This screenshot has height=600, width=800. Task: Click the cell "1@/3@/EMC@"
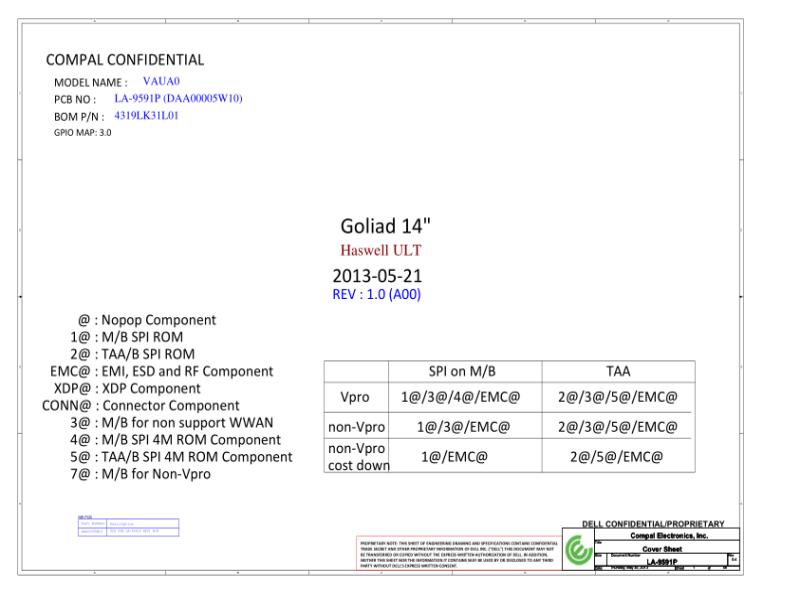coord(463,427)
